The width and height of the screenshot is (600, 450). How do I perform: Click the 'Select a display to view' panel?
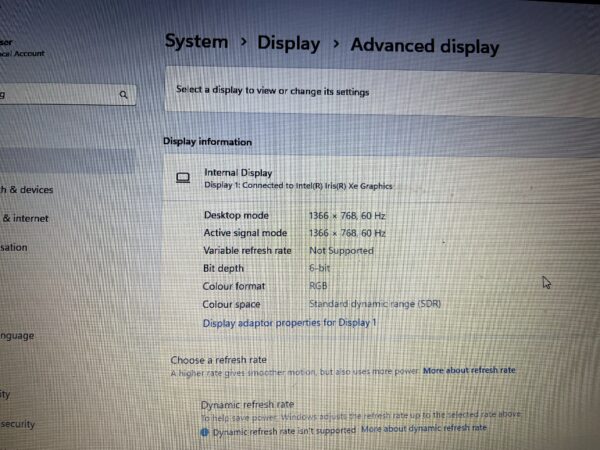382,92
